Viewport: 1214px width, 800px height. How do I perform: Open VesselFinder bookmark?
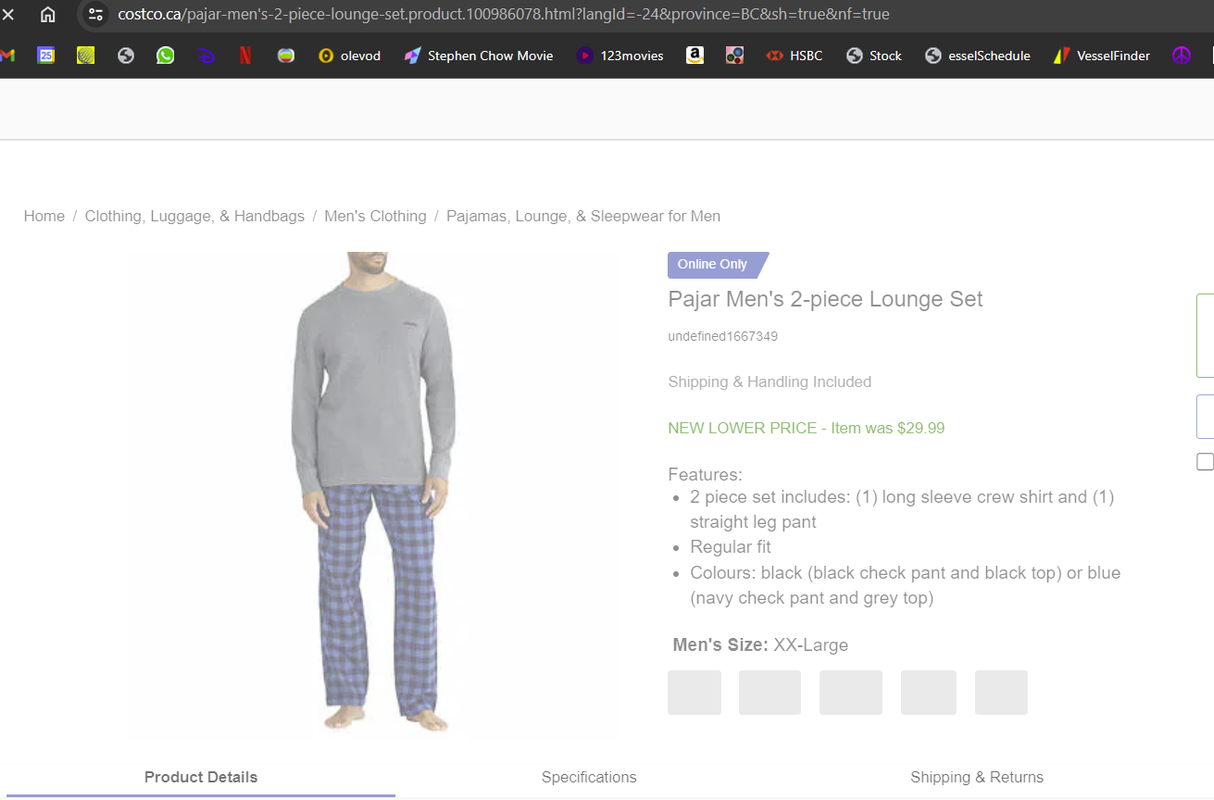click(1102, 56)
